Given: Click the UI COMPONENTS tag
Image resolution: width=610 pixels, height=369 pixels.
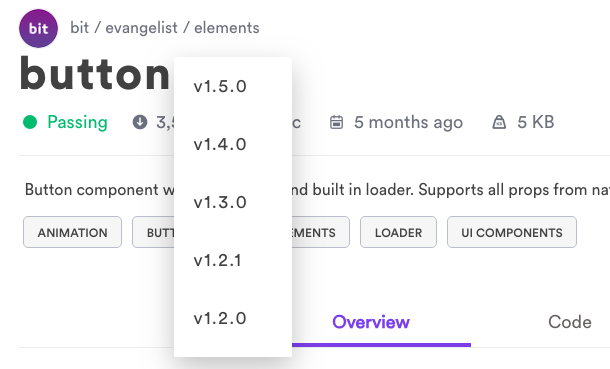Looking at the screenshot, I should [x=512, y=232].
